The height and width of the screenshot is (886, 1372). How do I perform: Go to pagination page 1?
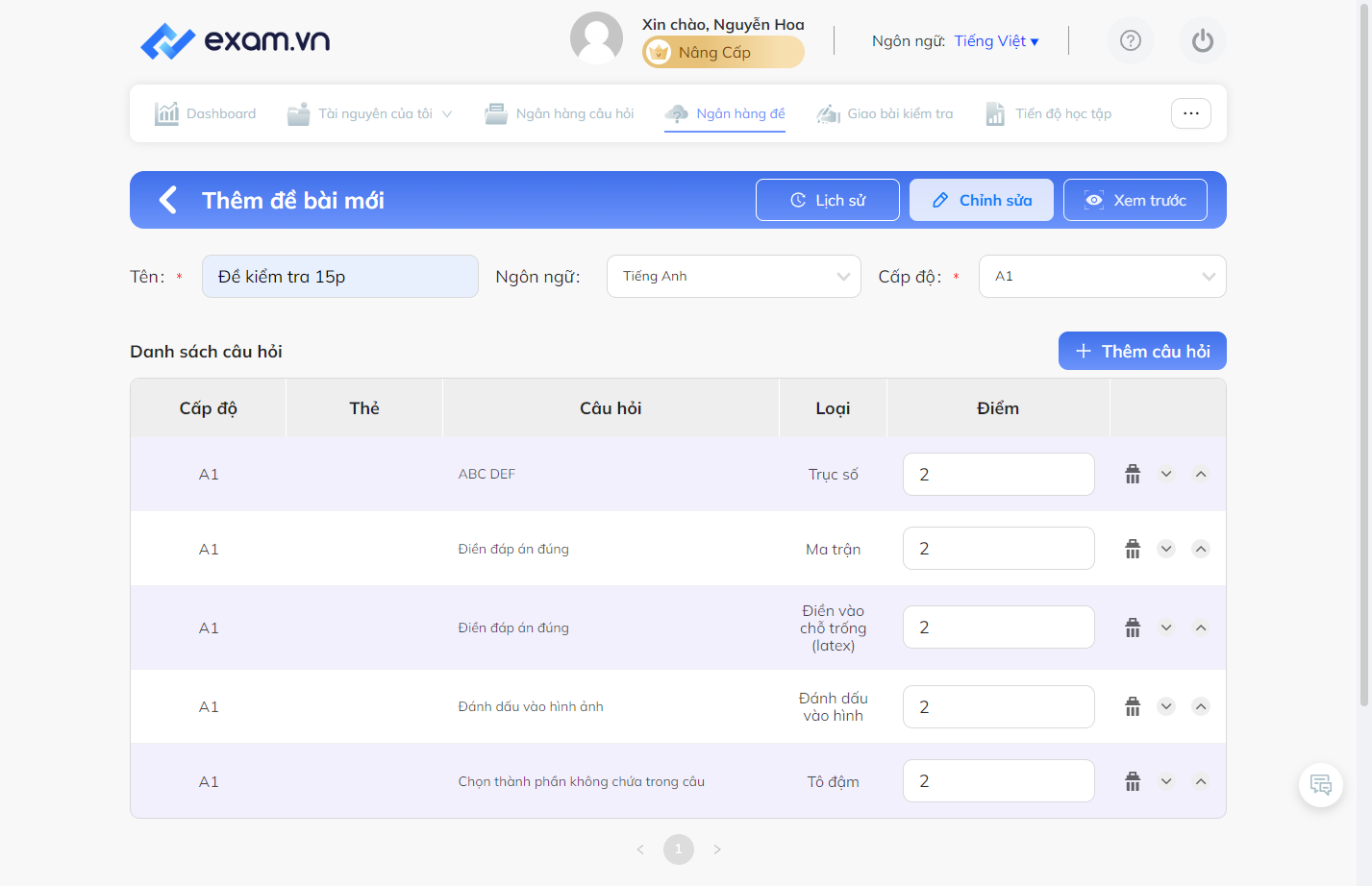coord(679,849)
